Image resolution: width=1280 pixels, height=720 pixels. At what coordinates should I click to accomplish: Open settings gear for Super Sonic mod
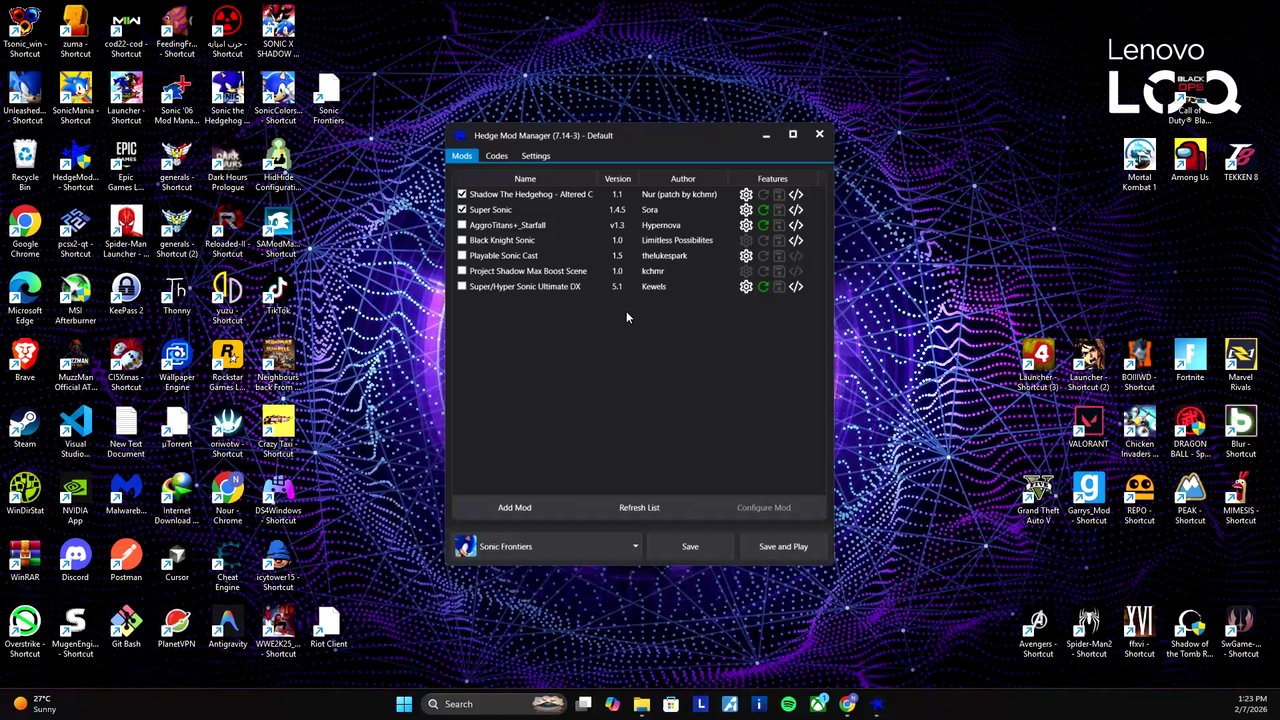click(x=746, y=210)
